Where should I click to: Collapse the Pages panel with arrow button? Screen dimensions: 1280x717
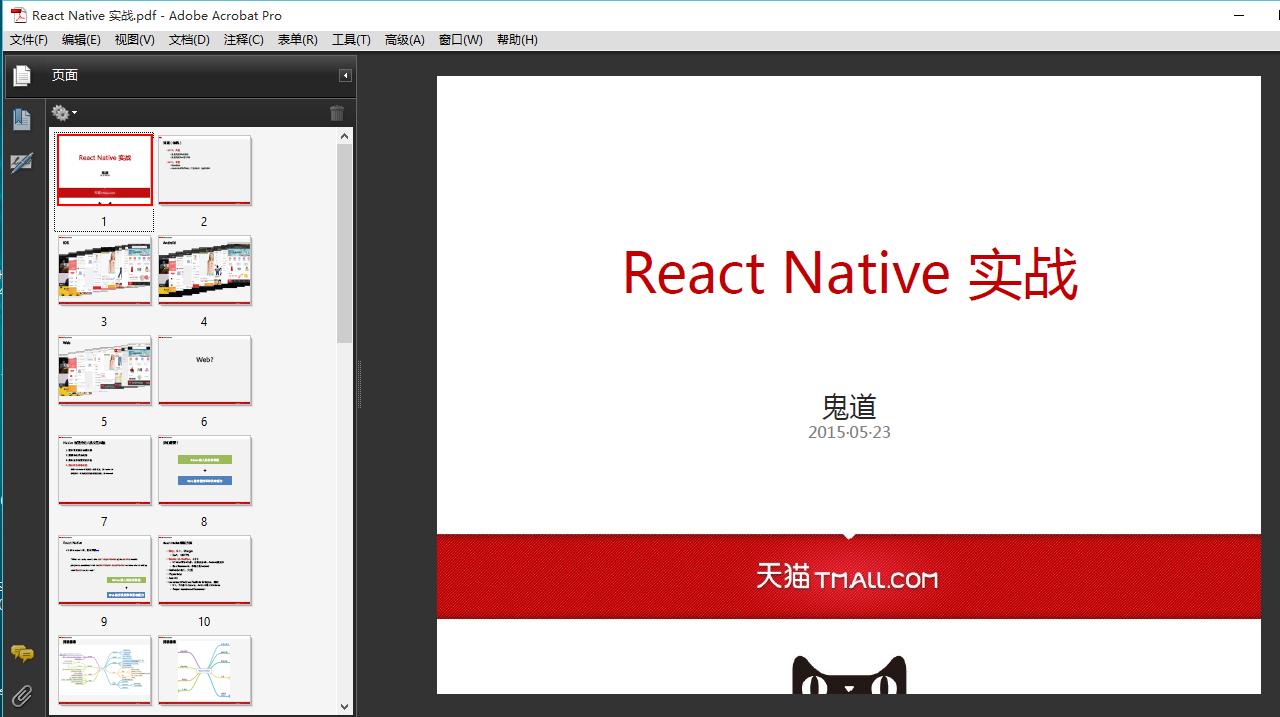coord(345,76)
